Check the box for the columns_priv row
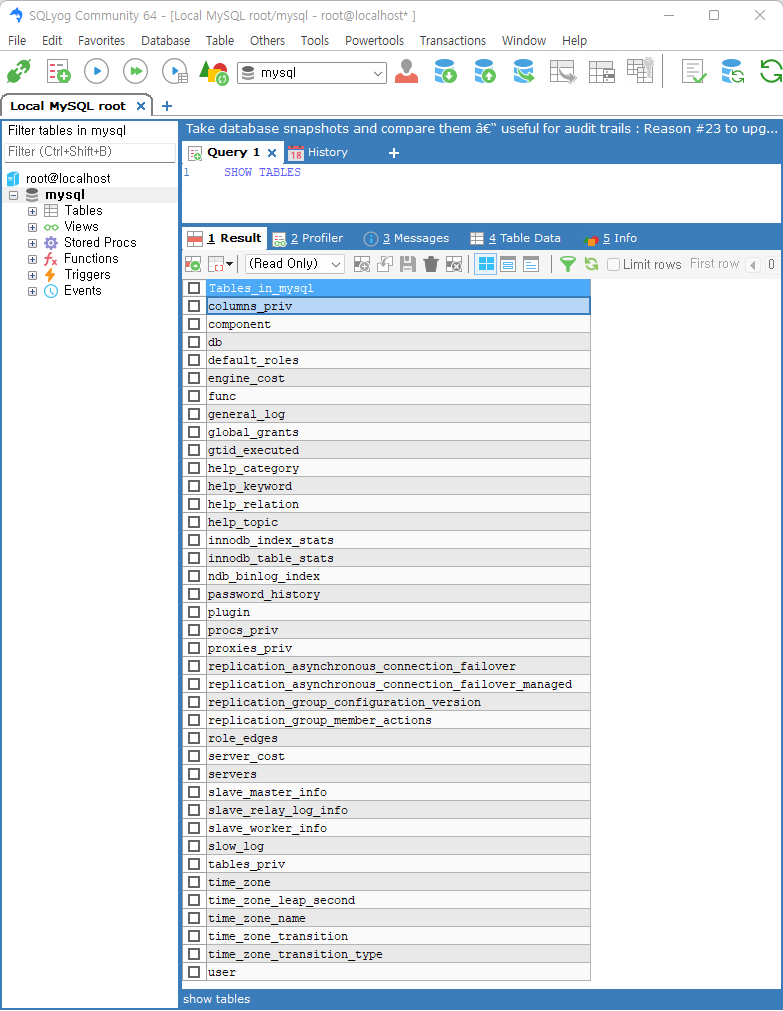This screenshot has width=783, height=1011. [x=194, y=306]
